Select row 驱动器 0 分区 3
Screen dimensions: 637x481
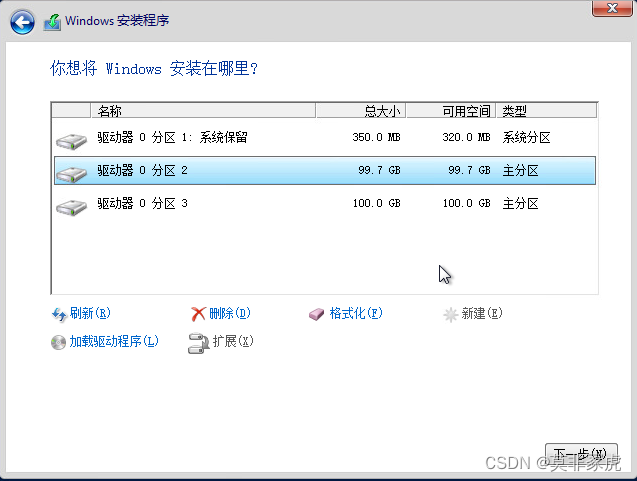[325, 203]
